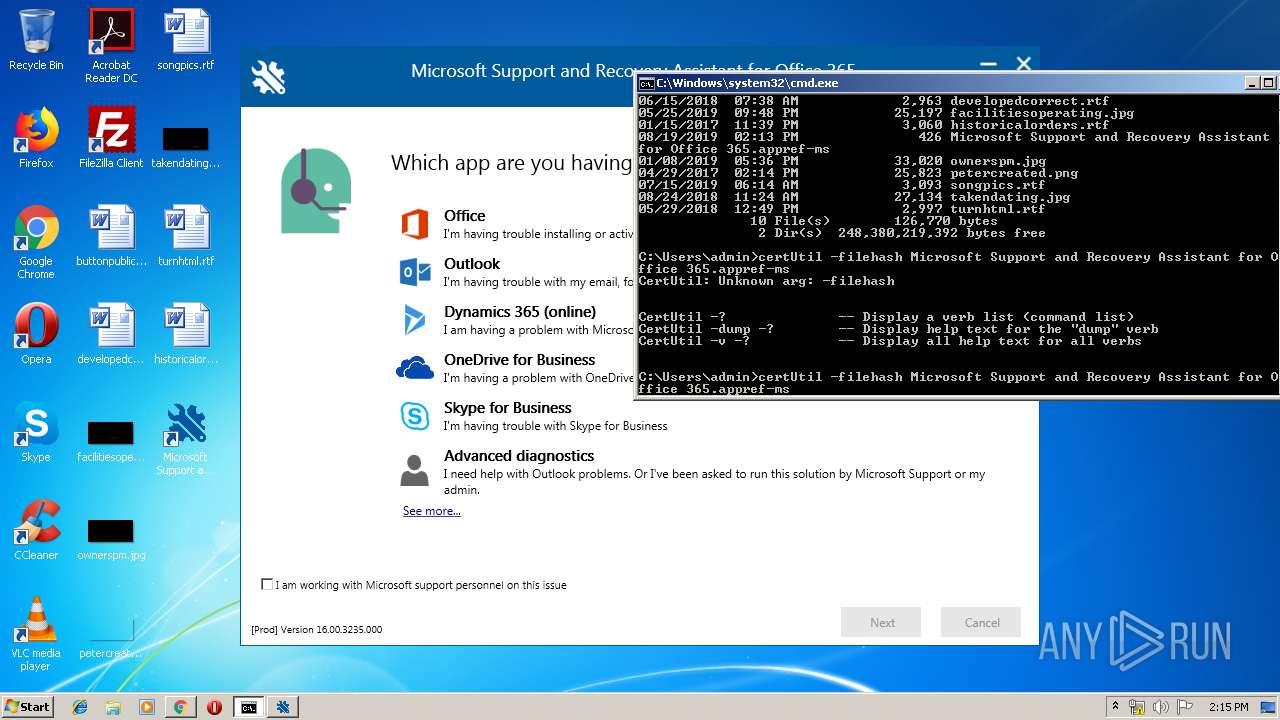Viewport: 1280px width, 720px height.
Task: Select OneDrive for Business label
Action: pos(520,360)
